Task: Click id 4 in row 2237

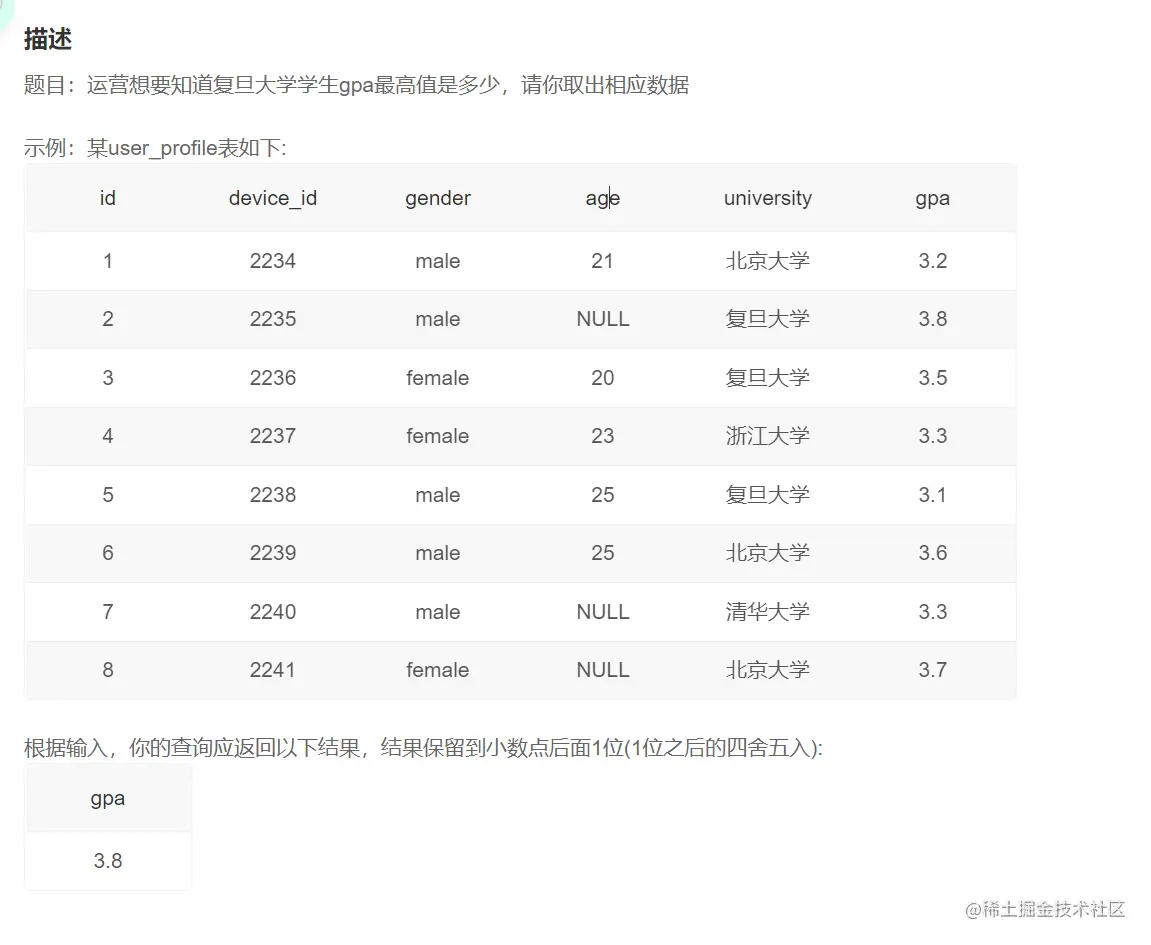Action: pos(108,436)
